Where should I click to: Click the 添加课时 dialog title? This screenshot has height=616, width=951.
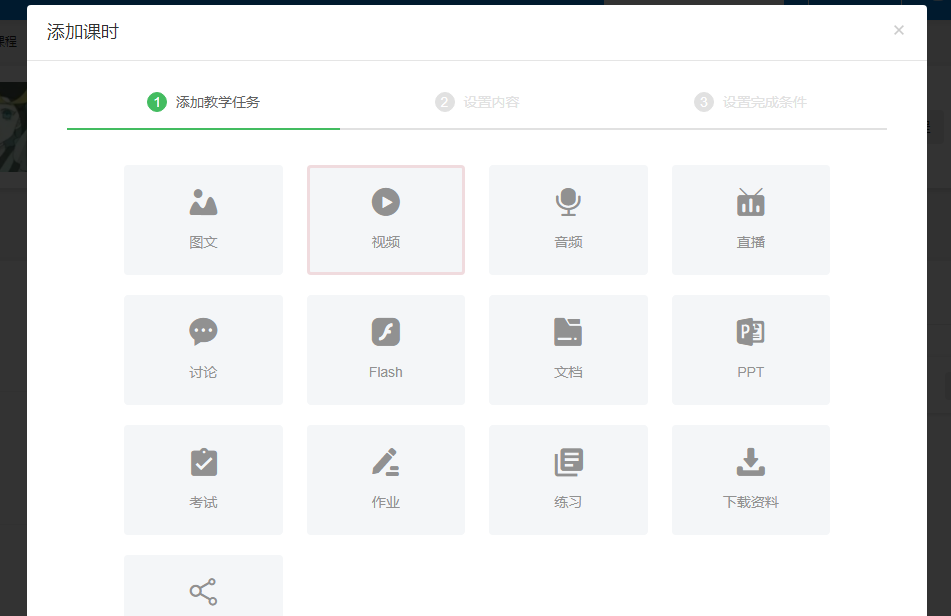pos(83,32)
